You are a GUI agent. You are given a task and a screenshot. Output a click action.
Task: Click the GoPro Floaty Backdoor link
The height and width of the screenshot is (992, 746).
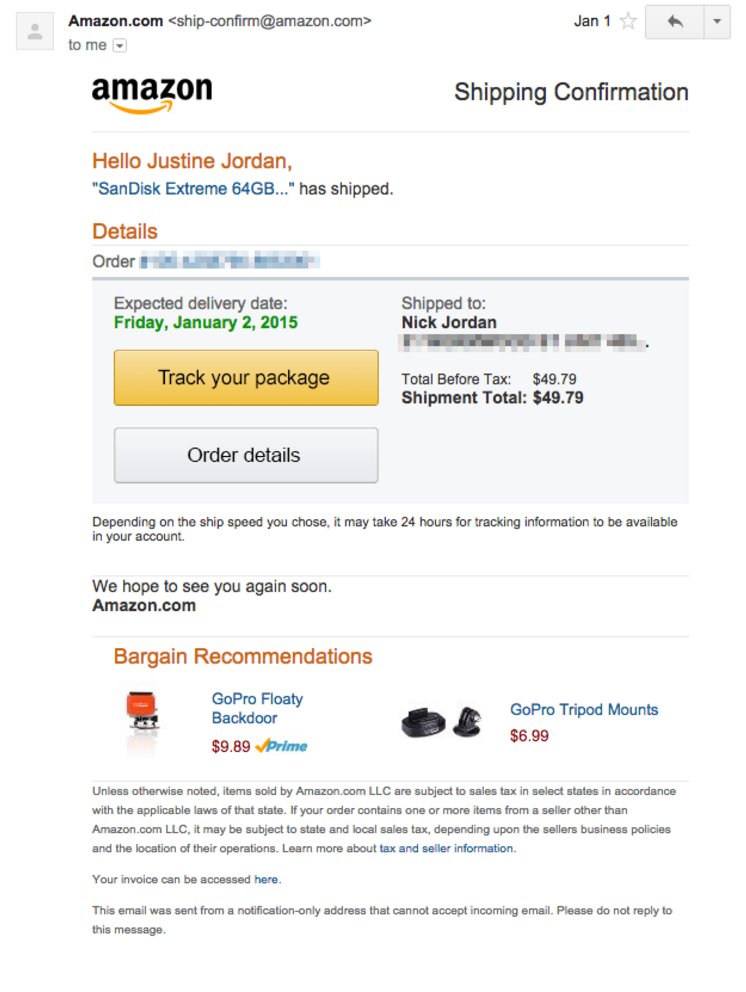click(256, 708)
